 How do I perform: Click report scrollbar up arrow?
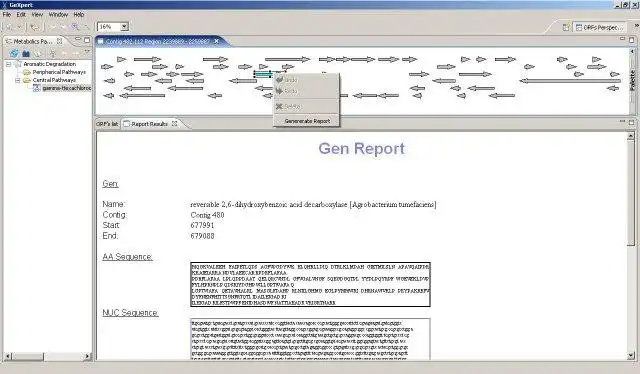[x=631, y=136]
